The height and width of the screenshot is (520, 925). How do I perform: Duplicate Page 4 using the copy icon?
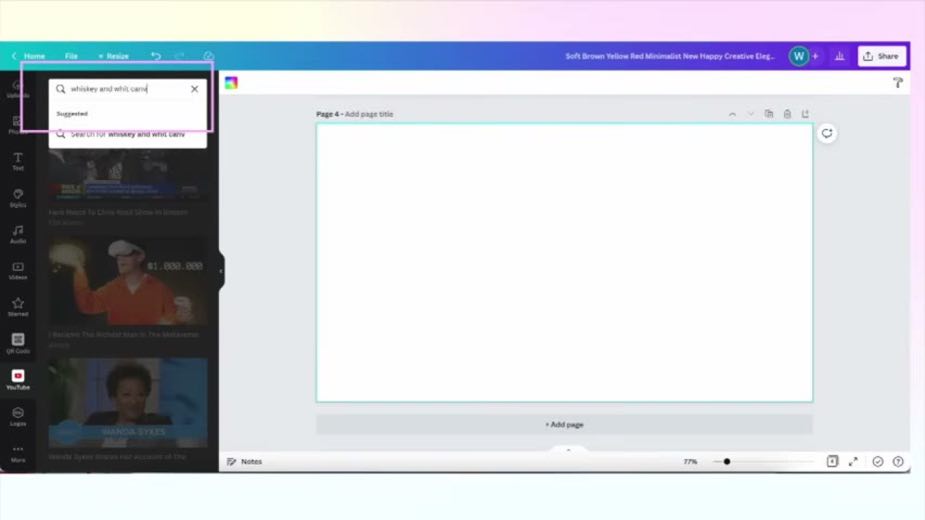tap(769, 114)
